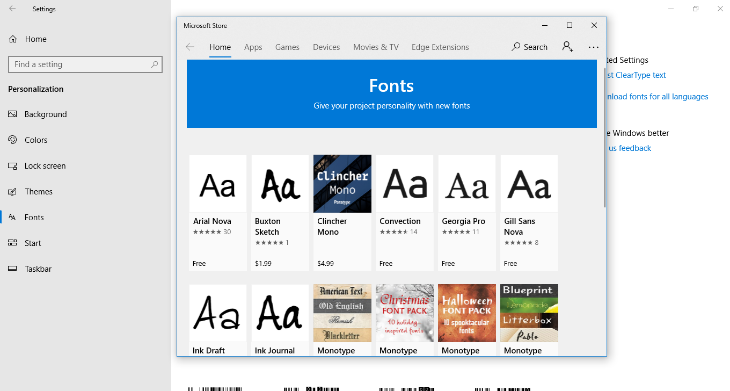730x391 pixels.
Task: Click in the Find a setting box
Action: (x=85, y=64)
